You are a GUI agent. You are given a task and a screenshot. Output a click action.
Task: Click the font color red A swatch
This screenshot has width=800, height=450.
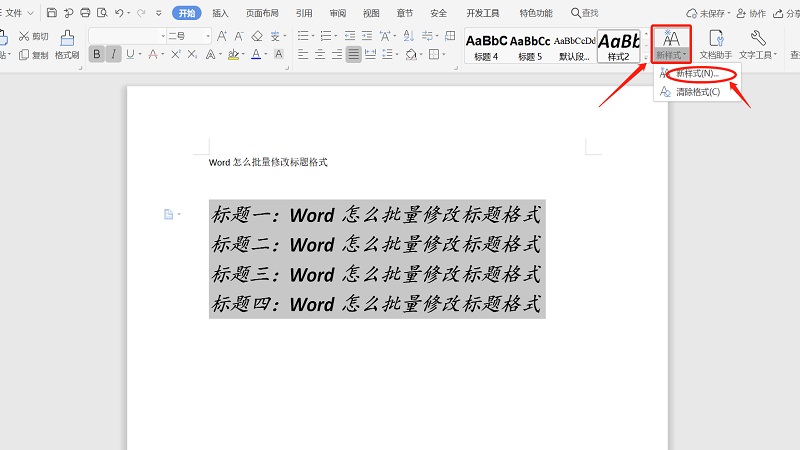256,54
